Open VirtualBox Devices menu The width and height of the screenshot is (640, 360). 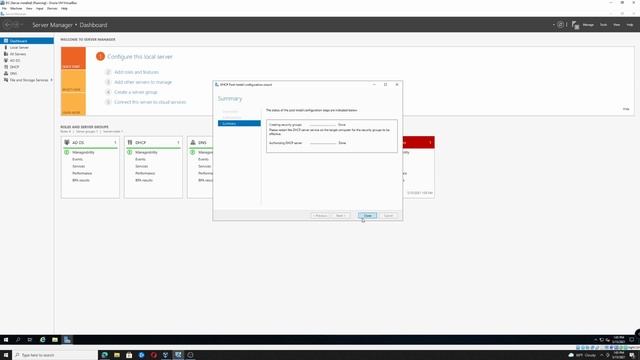(52, 8)
